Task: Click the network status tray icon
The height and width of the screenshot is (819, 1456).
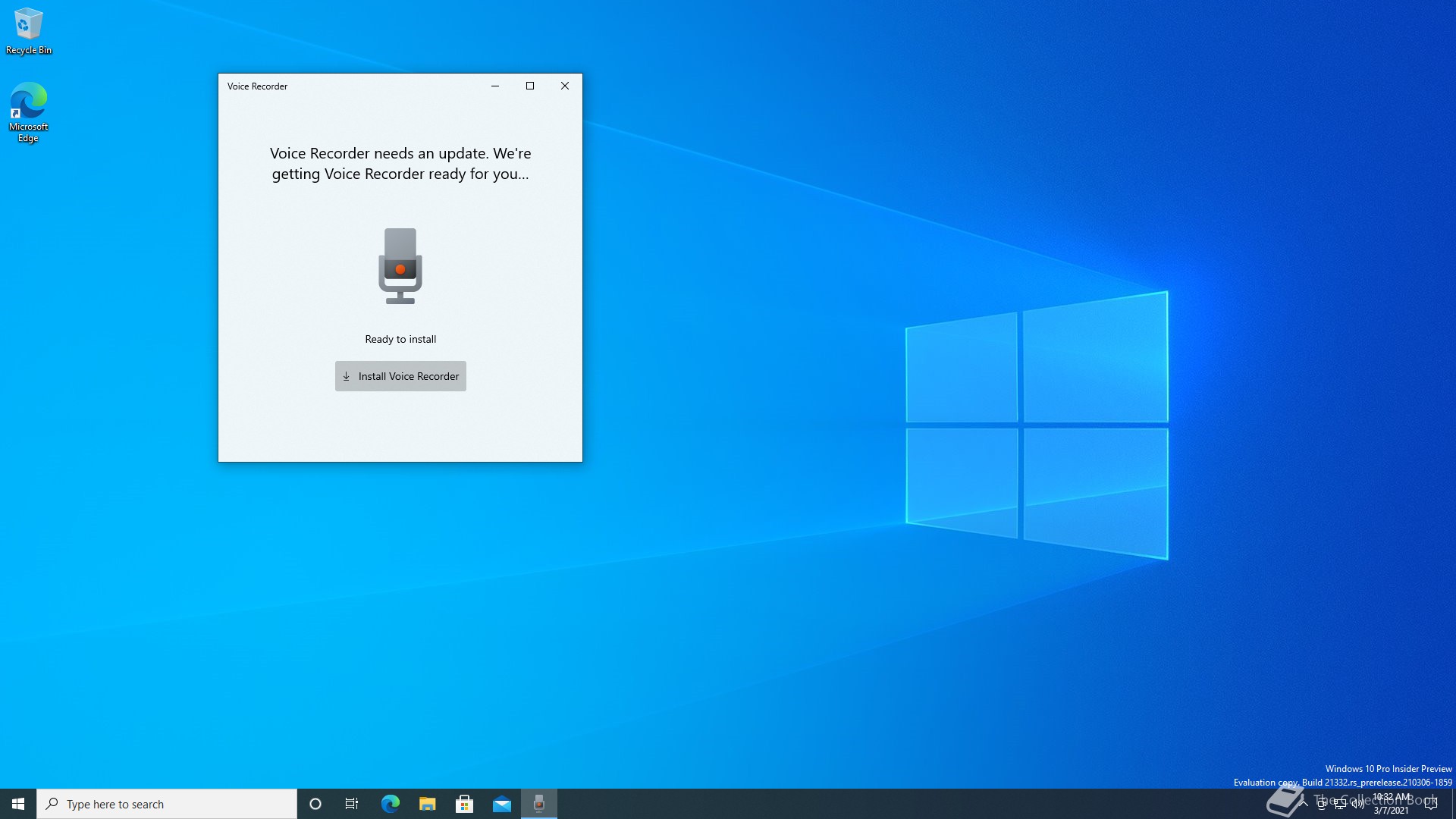Action: click(1340, 804)
